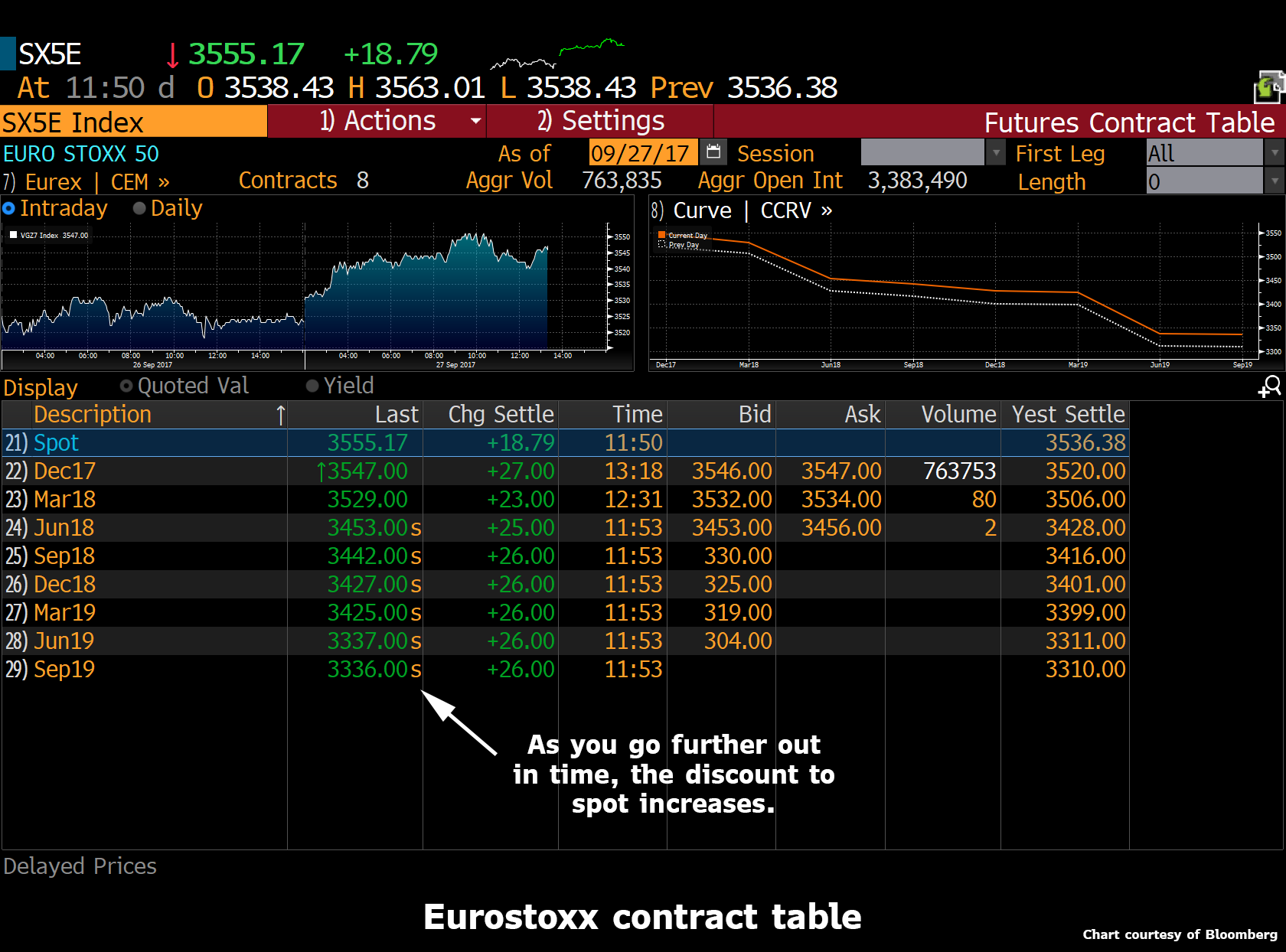Open the Curve chart link

(702, 210)
